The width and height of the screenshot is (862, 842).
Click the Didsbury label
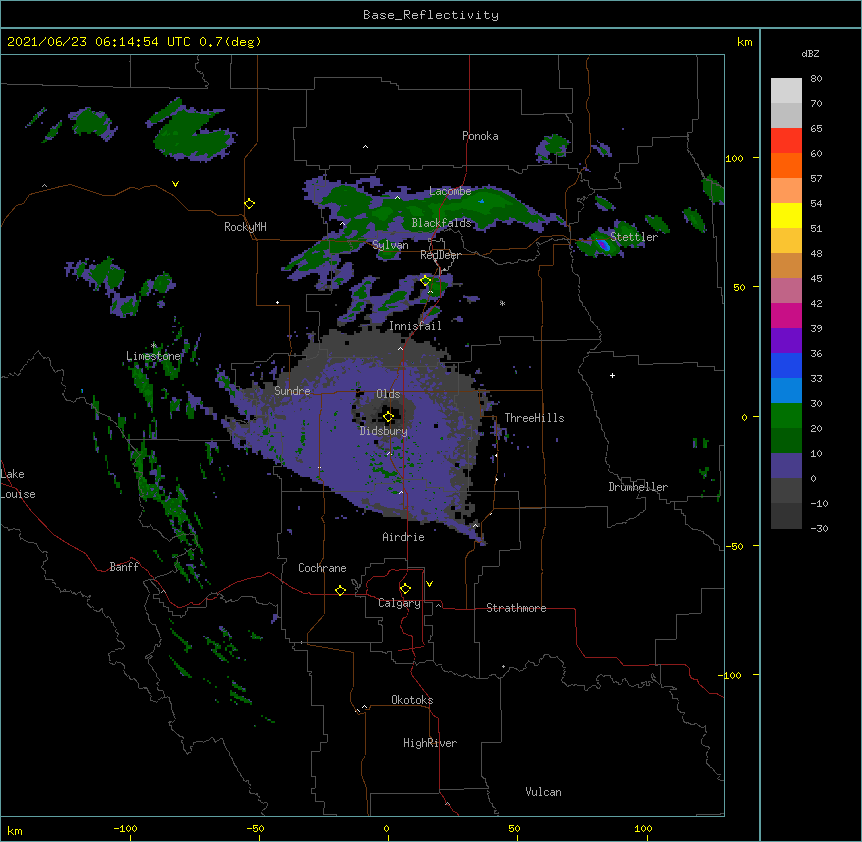click(x=383, y=431)
